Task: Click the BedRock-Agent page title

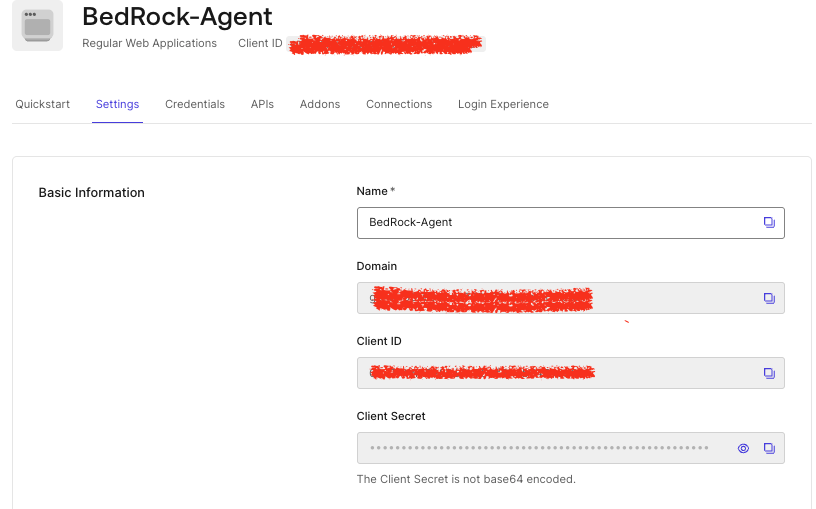Action: click(177, 17)
